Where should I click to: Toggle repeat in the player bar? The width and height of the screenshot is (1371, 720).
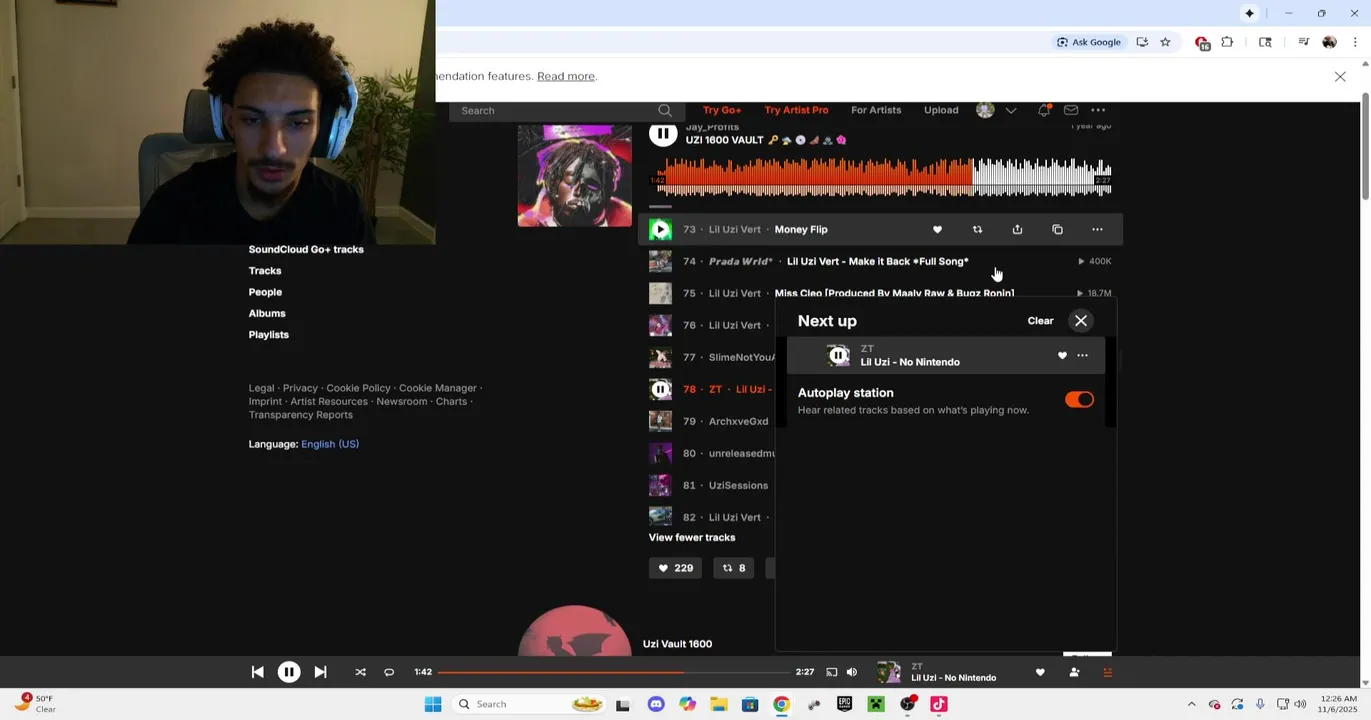coord(389,672)
